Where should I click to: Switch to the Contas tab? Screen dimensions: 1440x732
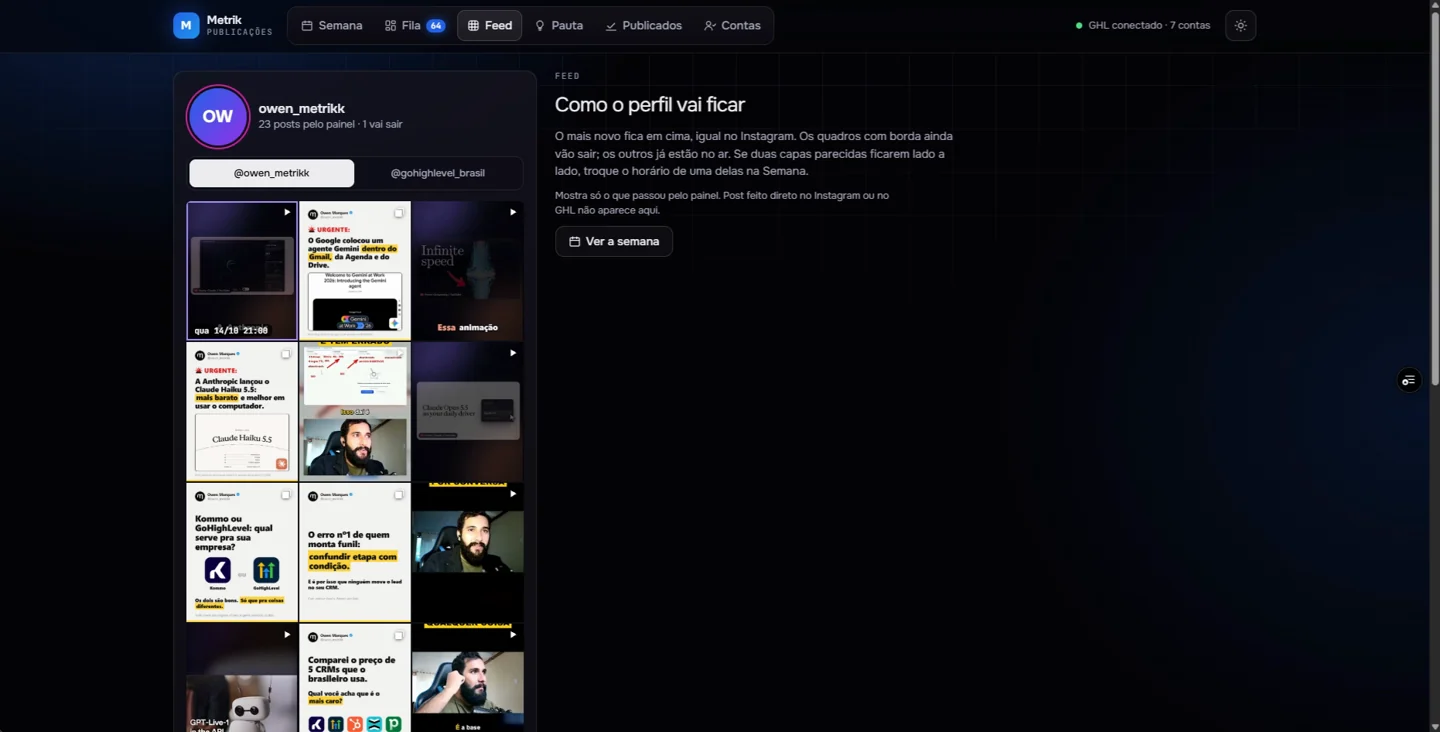732,25
